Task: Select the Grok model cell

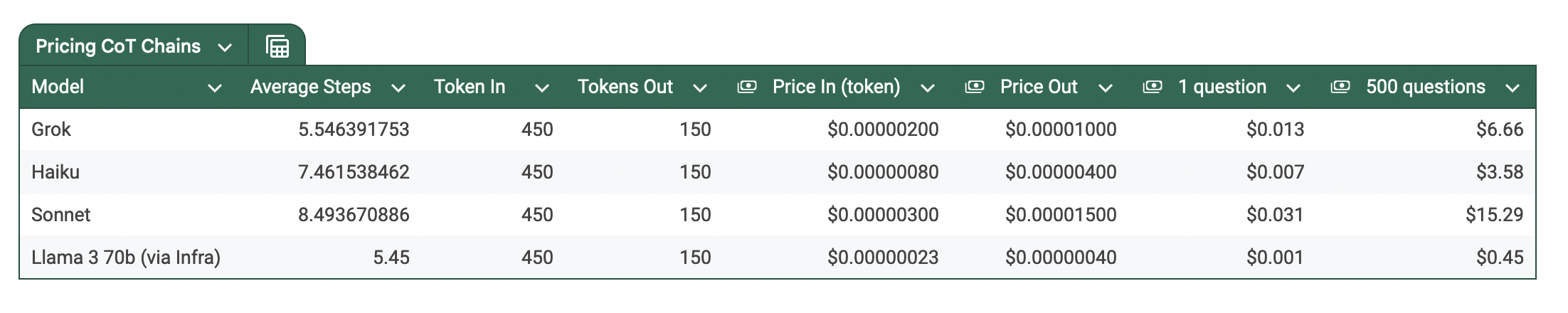Action: [51, 129]
